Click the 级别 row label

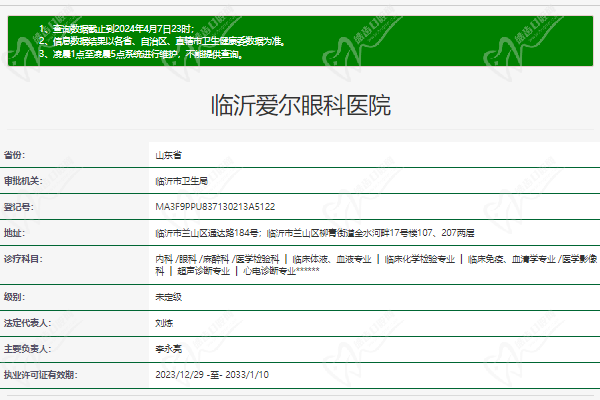[14, 297]
